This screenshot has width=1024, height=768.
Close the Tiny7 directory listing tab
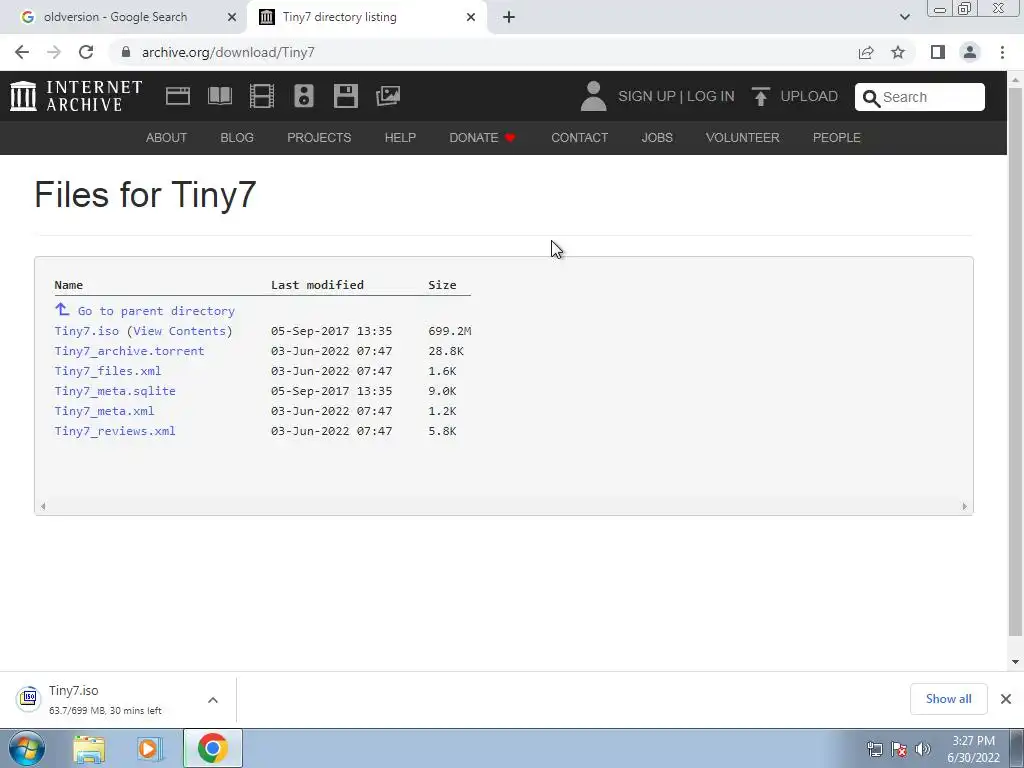(x=471, y=17)
